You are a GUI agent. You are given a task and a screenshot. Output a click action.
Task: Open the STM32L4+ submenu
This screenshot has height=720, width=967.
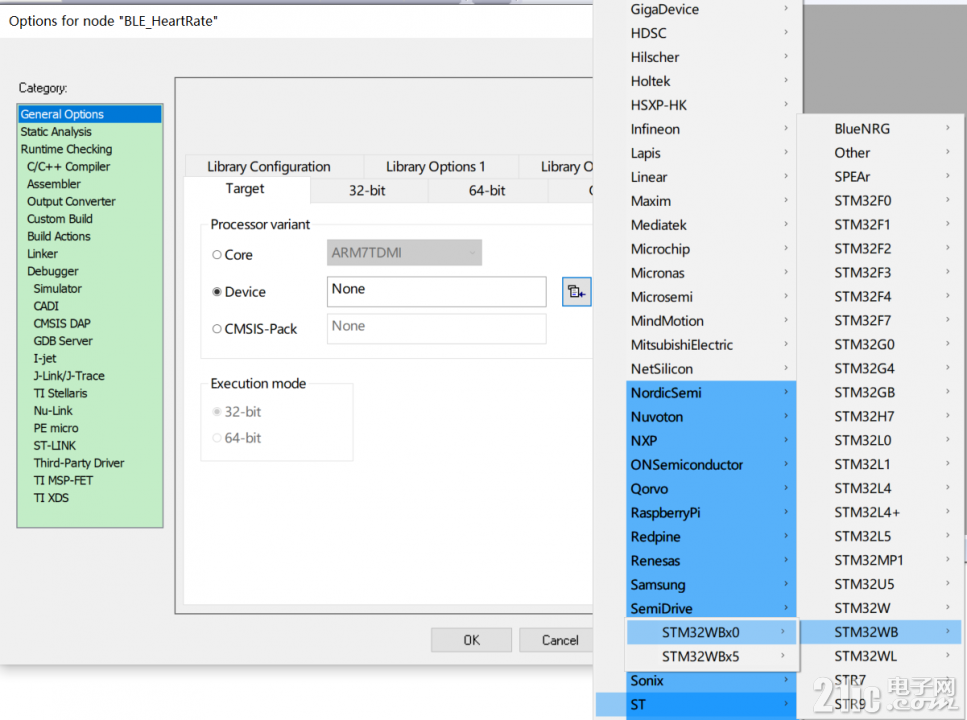[x=881, y=512]
